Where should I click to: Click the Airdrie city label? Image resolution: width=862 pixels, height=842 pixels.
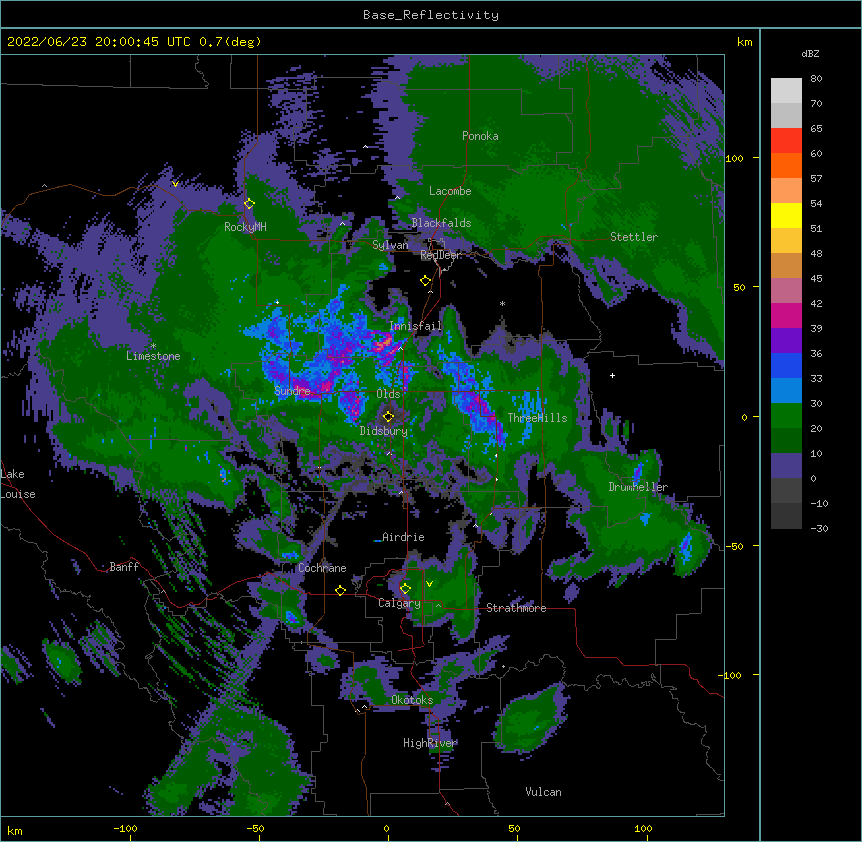click(x=404, y=537)
